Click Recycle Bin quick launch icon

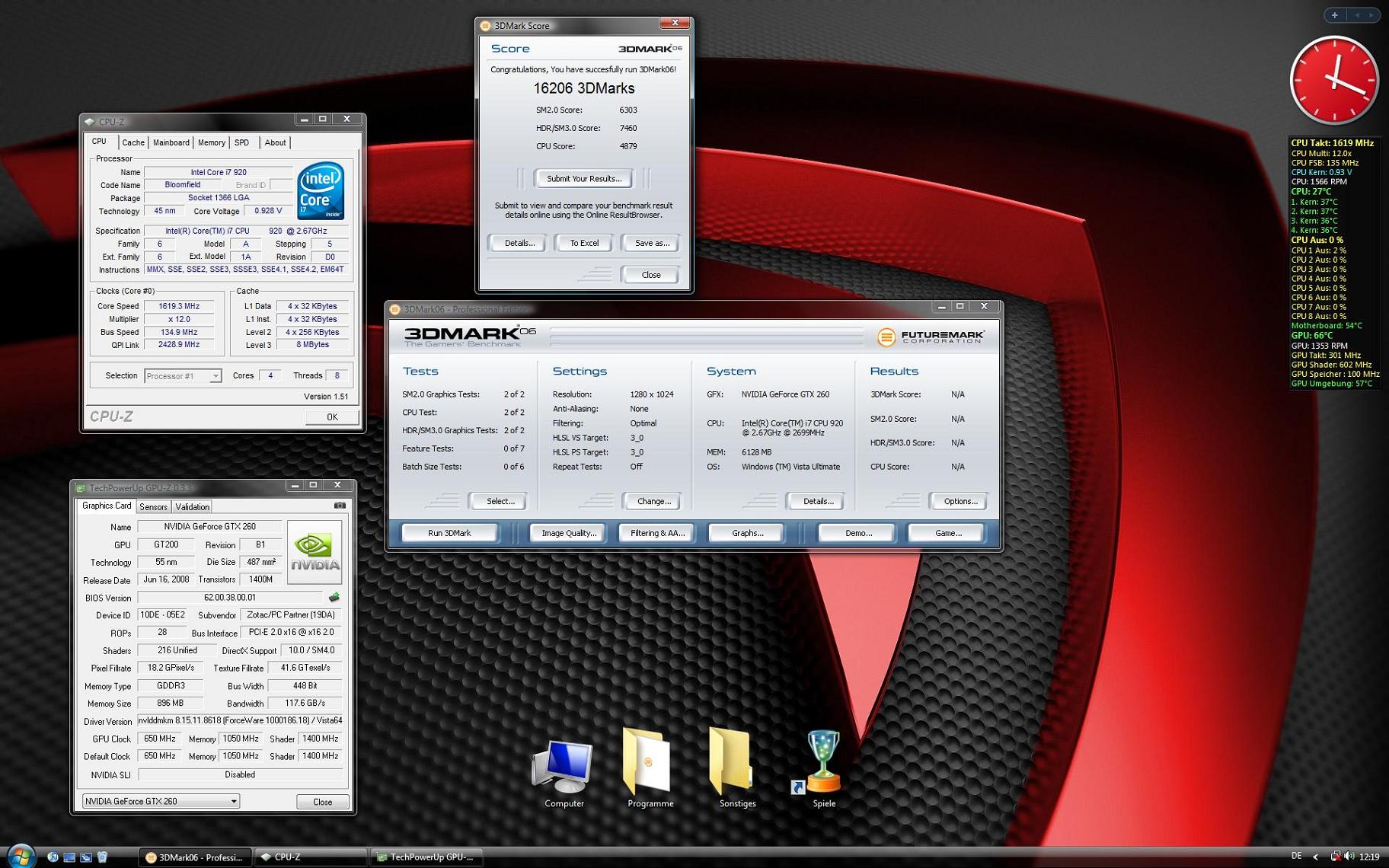(102, 857)
